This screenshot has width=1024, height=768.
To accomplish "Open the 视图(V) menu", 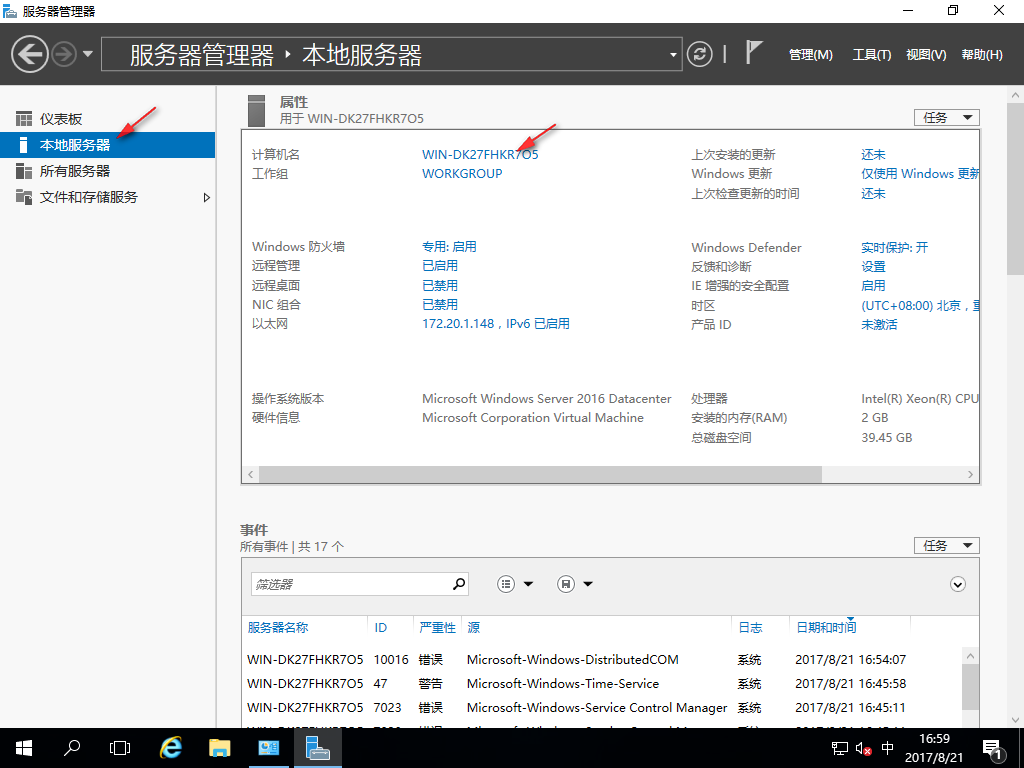I will click(926, 55).
